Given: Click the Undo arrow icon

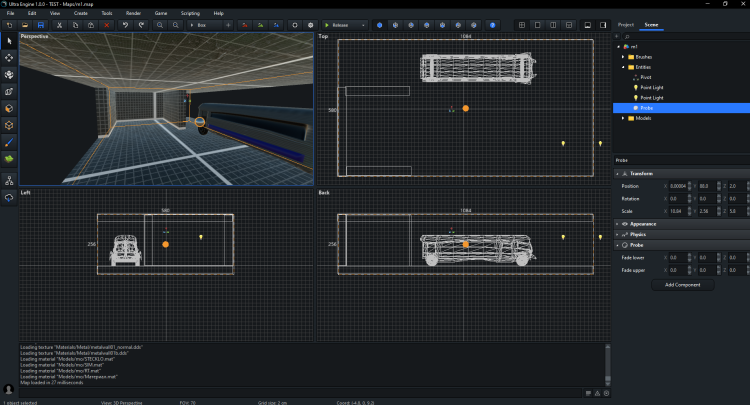Looking at the screenshot, I should pyautogui.click(x=126, y=24).
